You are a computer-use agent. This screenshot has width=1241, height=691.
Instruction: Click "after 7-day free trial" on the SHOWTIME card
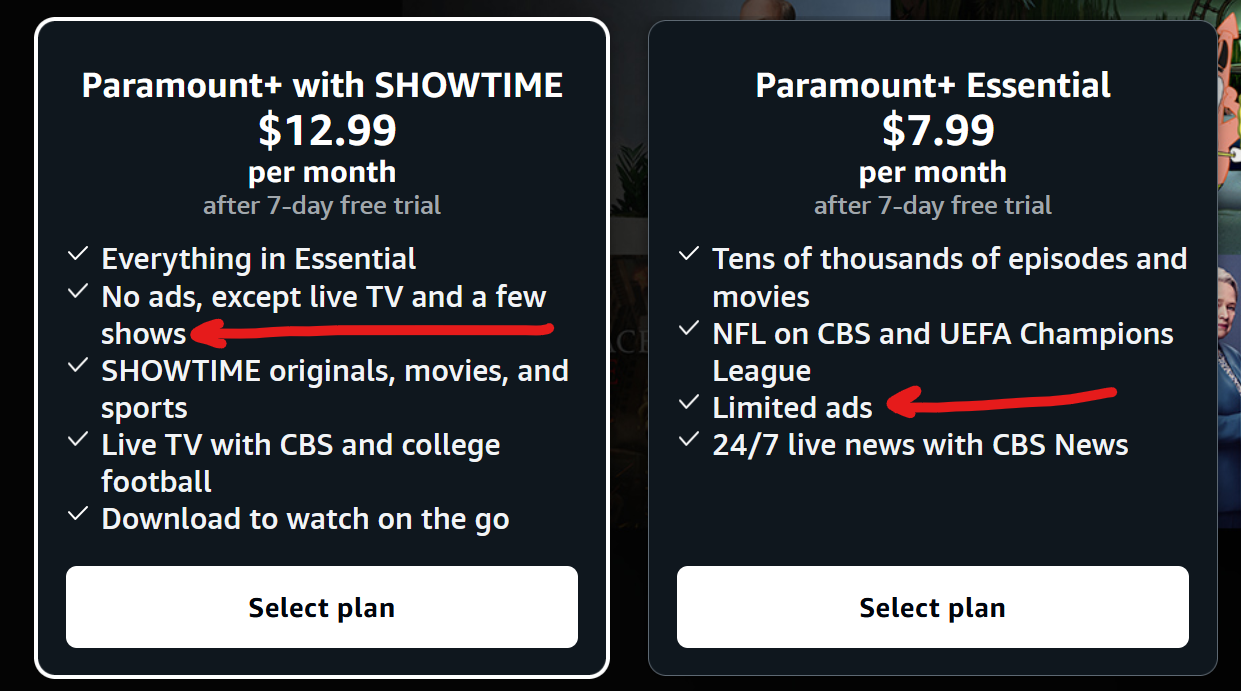(321, 205)
